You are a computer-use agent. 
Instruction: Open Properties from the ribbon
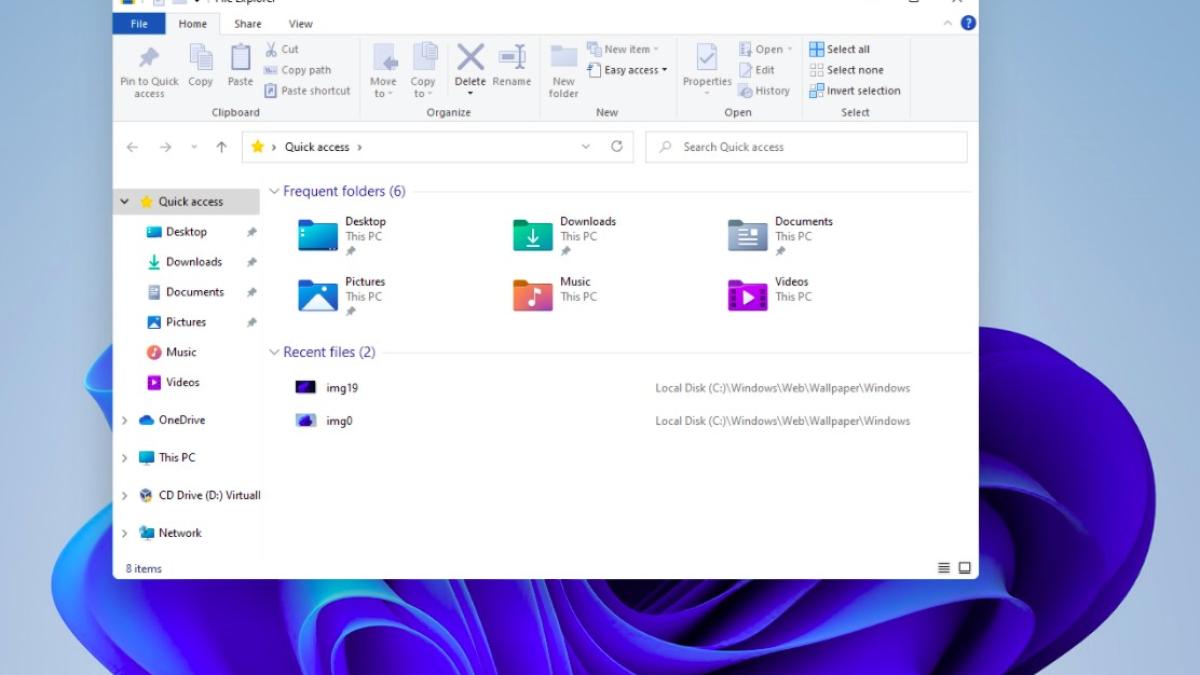(x=706, y=67)
